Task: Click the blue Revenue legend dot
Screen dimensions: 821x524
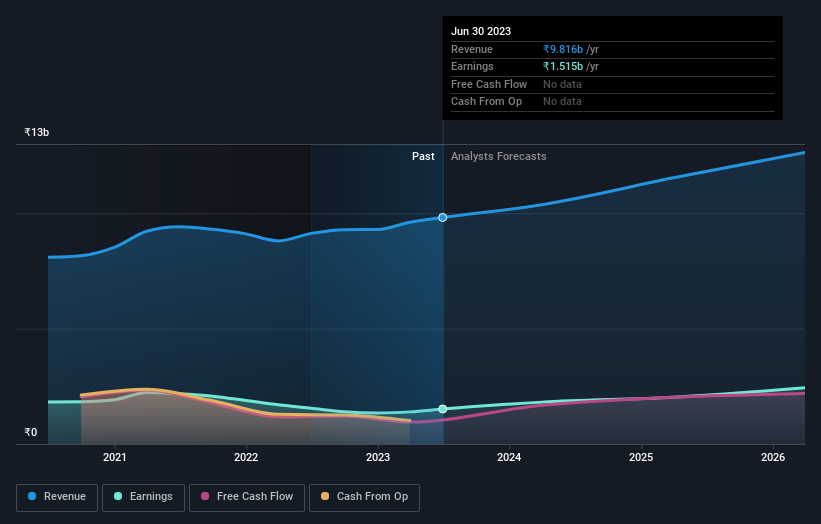Action: click(x=32, y=496)
